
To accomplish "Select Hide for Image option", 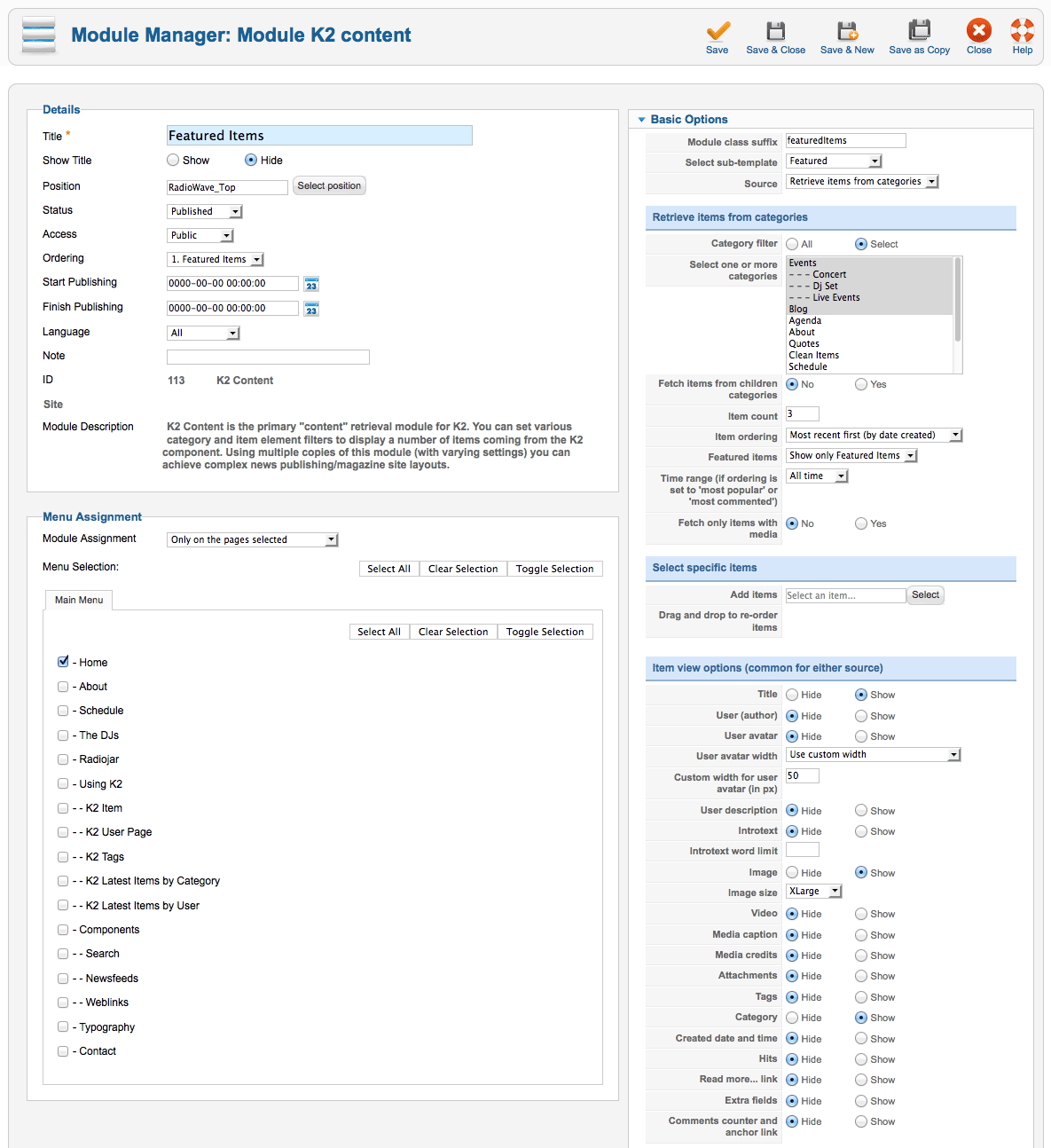I will [x=792, y=873].
